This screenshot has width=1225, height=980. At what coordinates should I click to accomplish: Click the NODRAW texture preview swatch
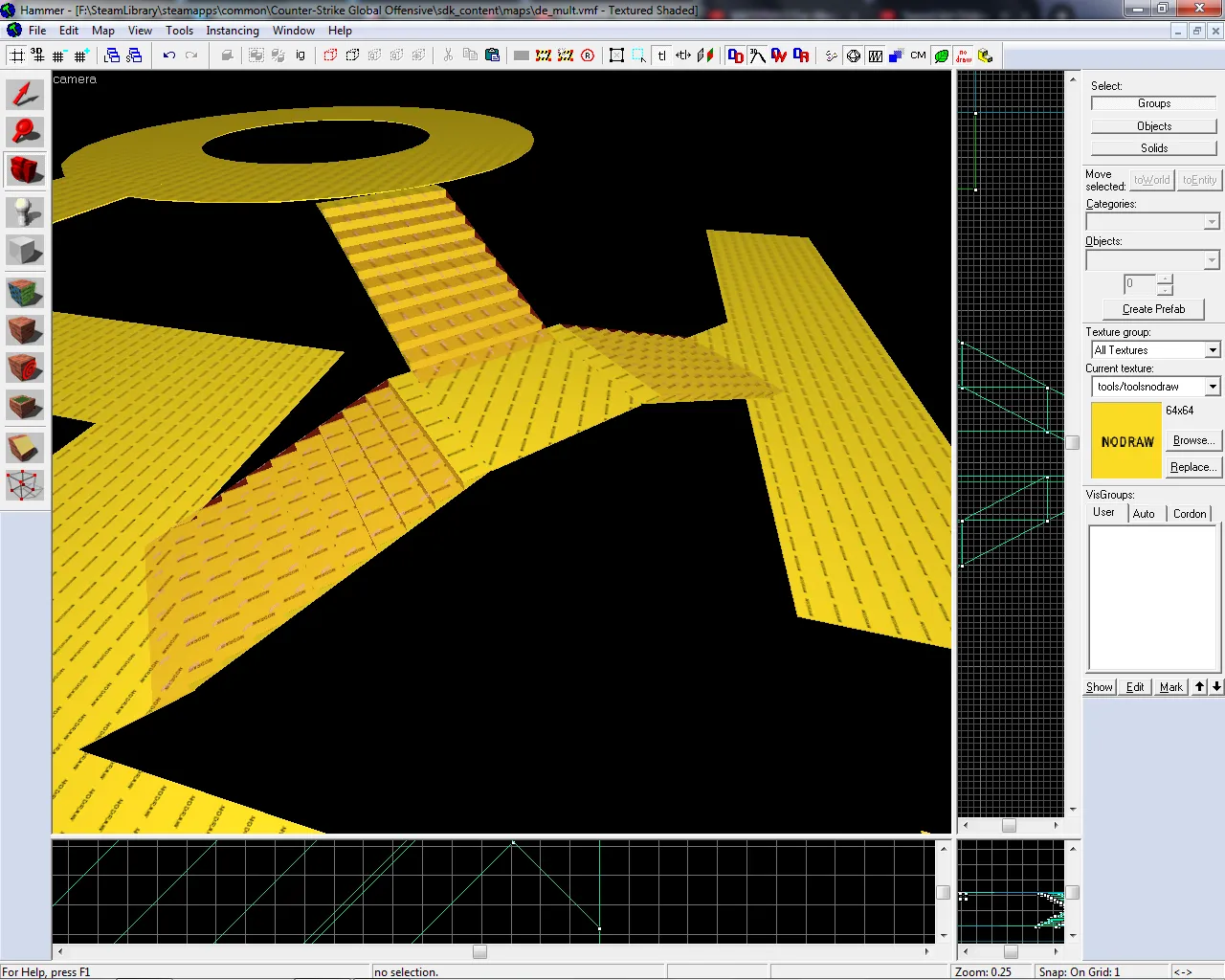[x=1126, y=440]
